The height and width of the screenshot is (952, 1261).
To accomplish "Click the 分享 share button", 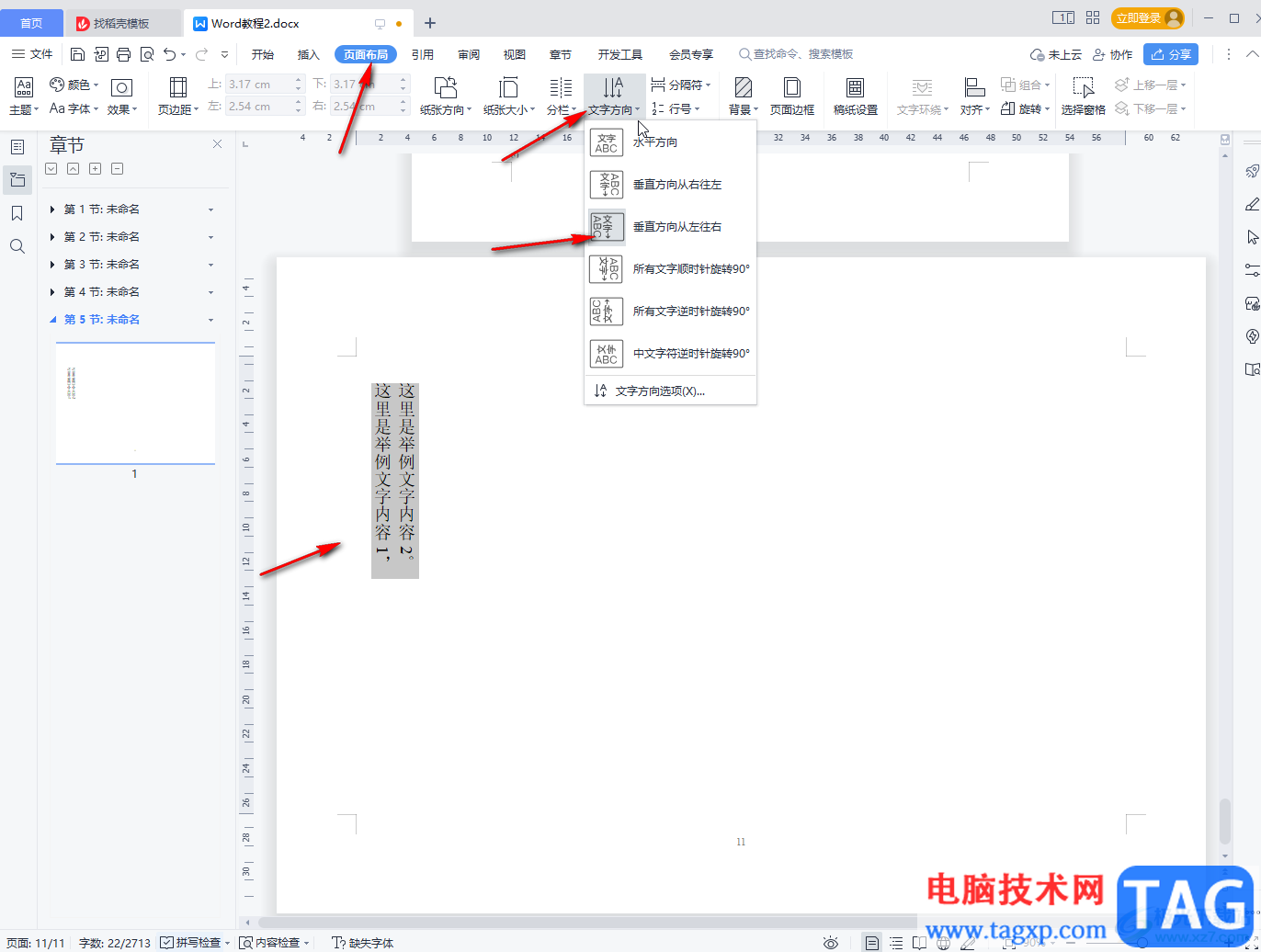I will click(1170, 54).
